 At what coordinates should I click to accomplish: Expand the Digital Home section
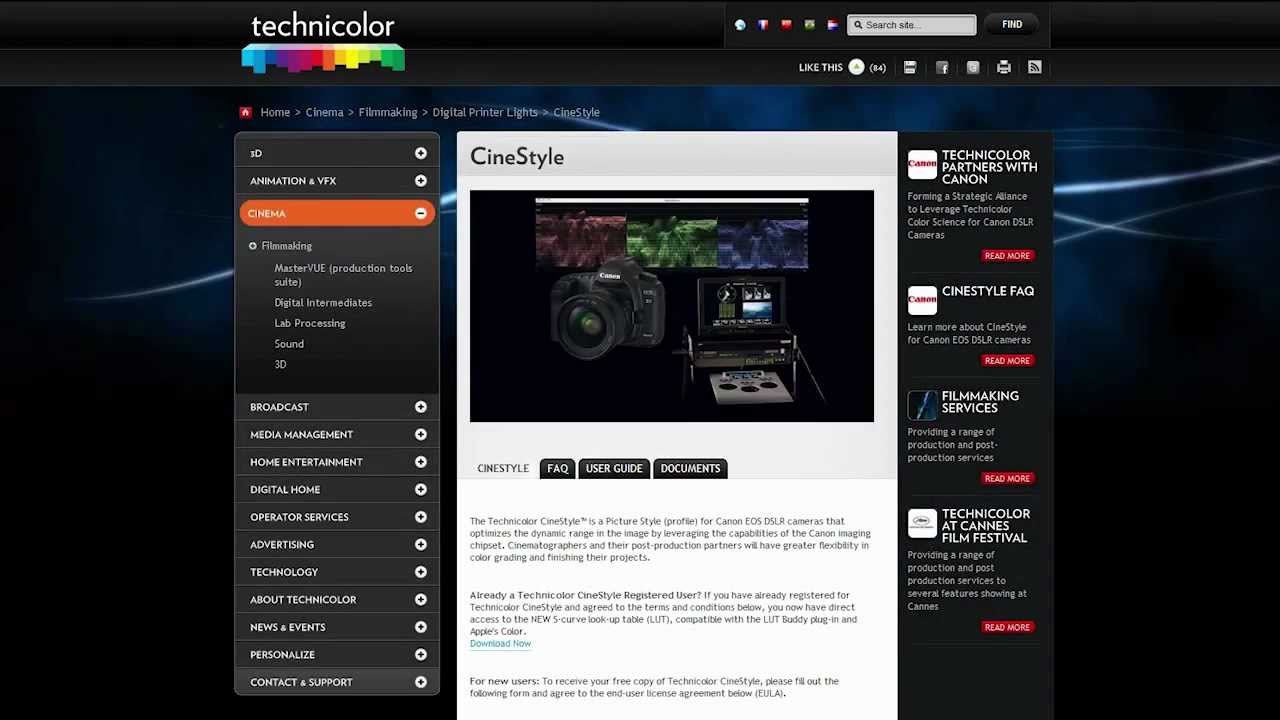pos(421,489)
